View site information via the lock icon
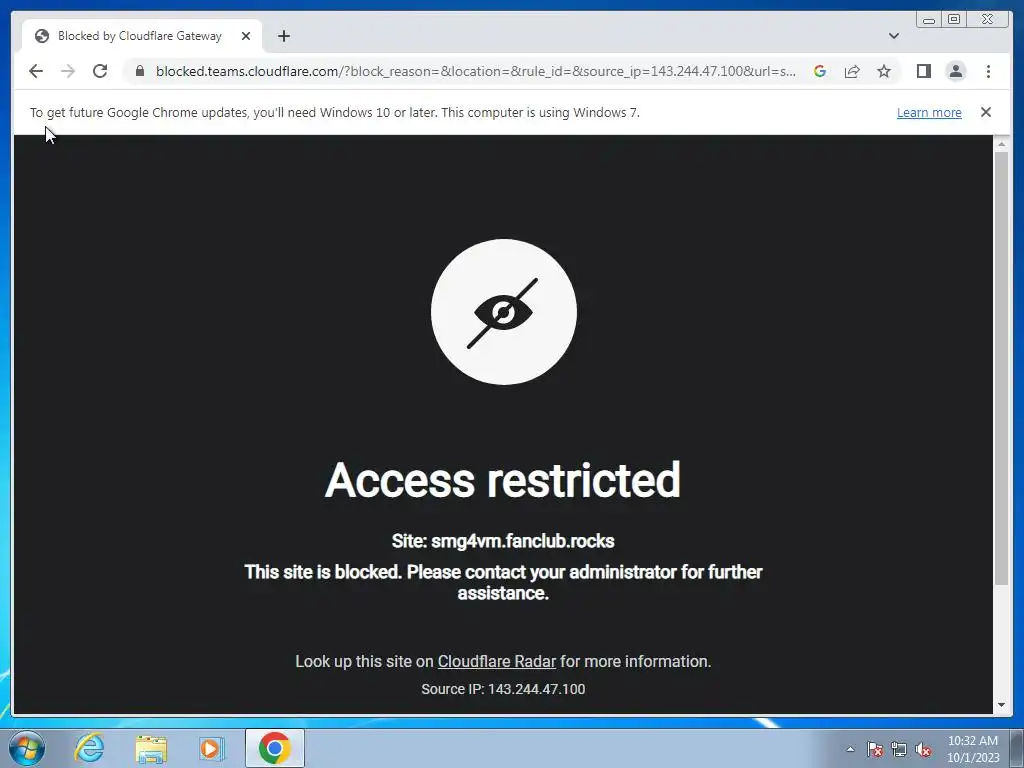Screen dimensions: 1024x768 (x=140, y=71)
